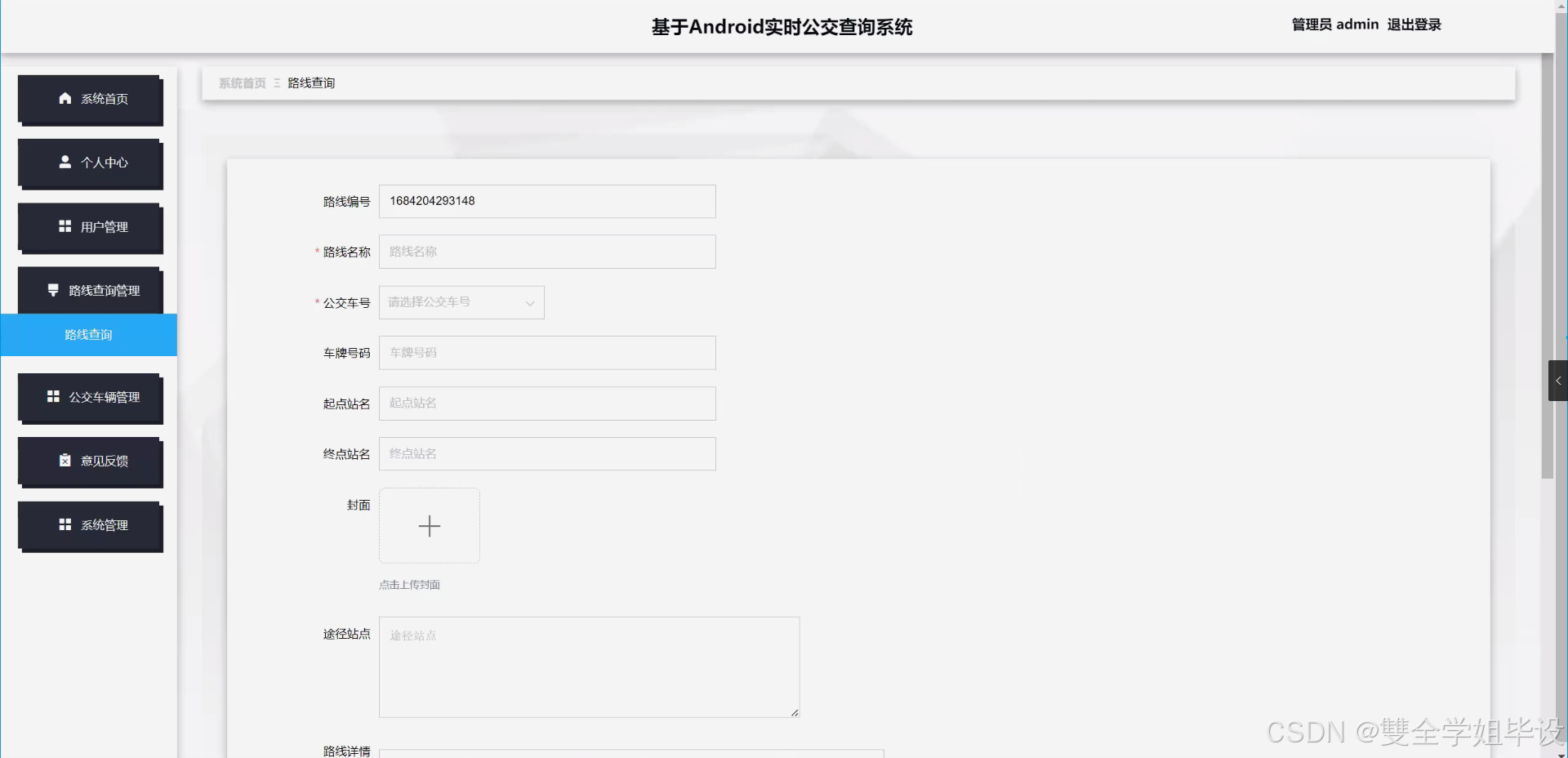Open 用户管理 via its grid icon

65,226
